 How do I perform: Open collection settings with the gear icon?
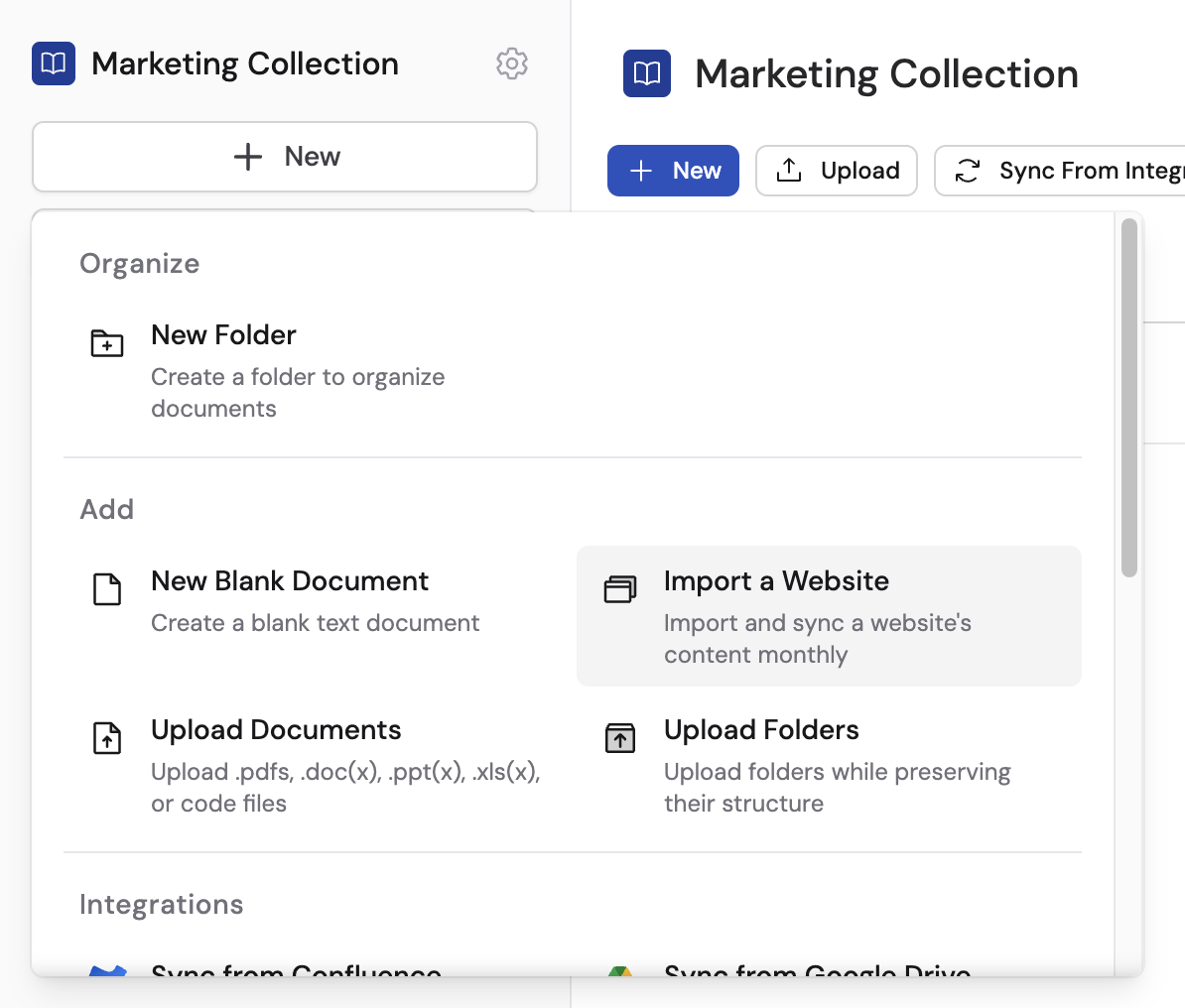pyautogui.click(x=512, y=64)
